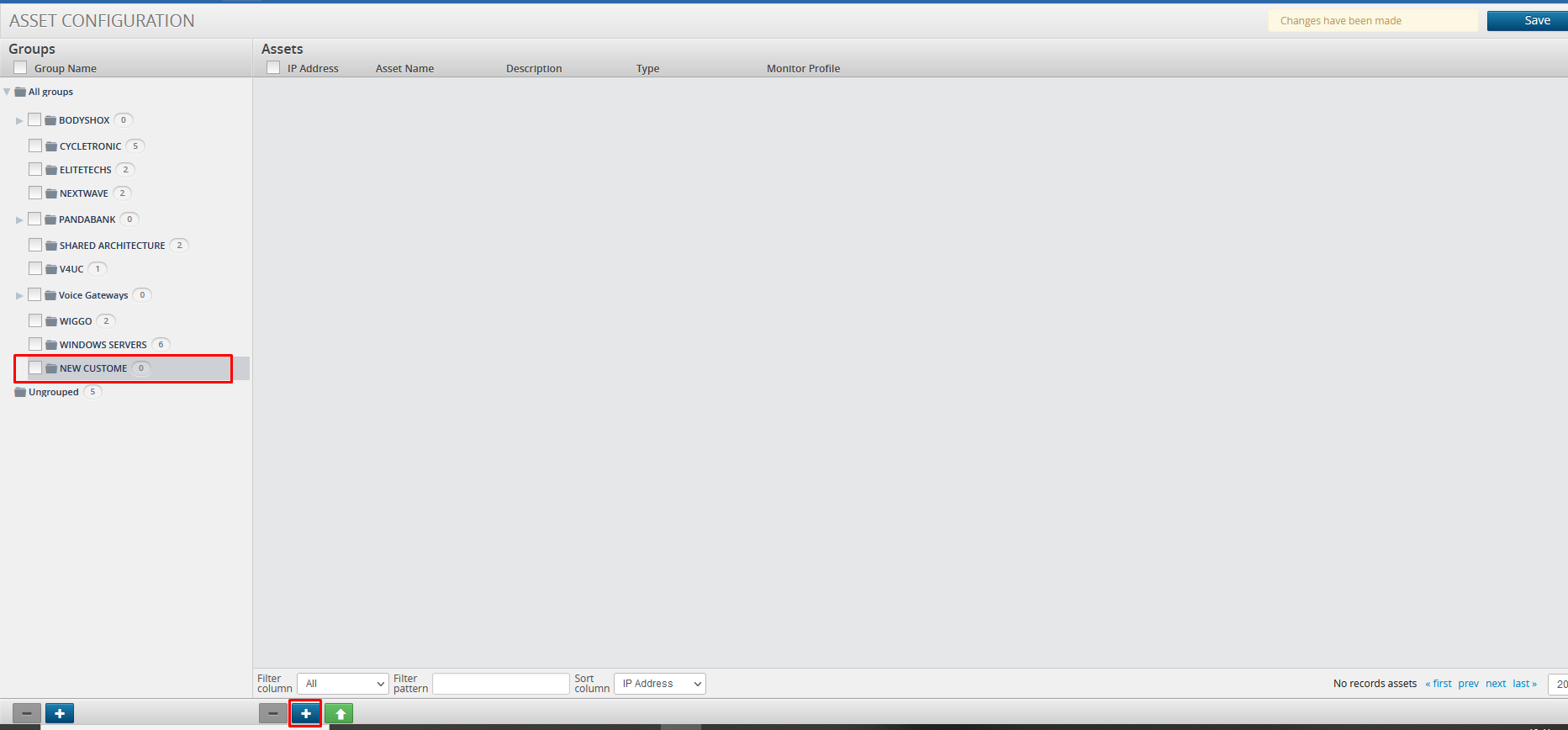Check the ELITETECHS group checkbox
This screenshot has height=730, width=1568.
35,169
